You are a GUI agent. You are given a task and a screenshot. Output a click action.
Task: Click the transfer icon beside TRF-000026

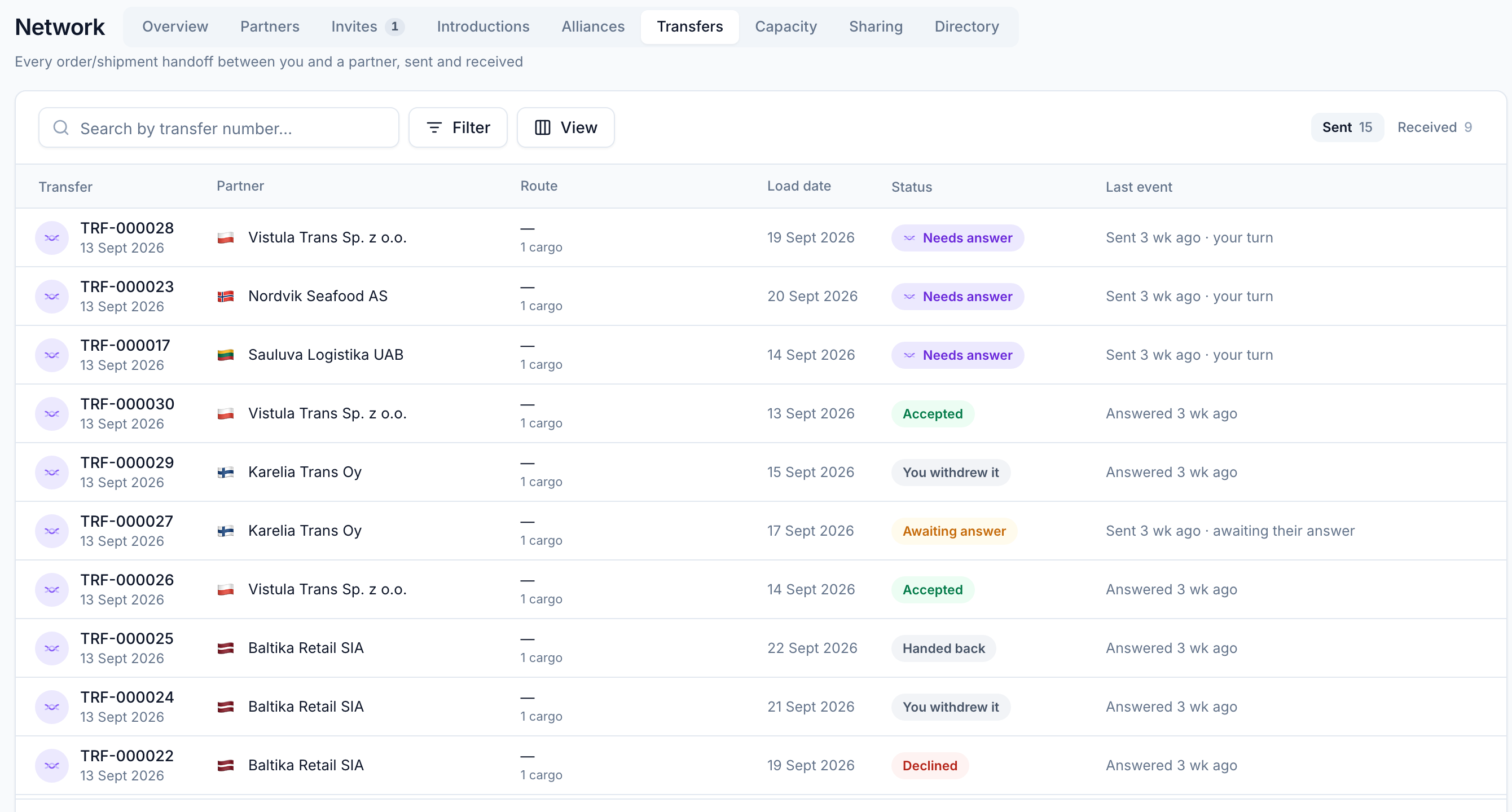tap(52, 590)
